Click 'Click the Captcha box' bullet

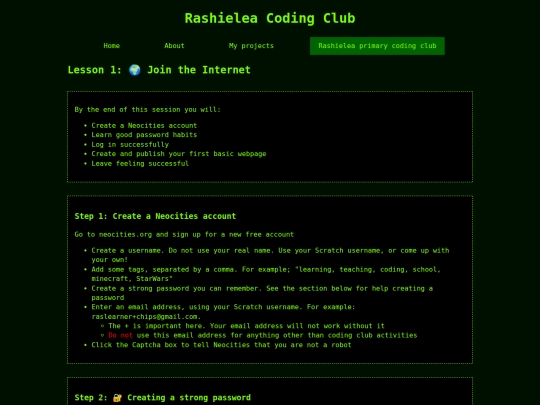pyautogui.click(x=221, y=345)
